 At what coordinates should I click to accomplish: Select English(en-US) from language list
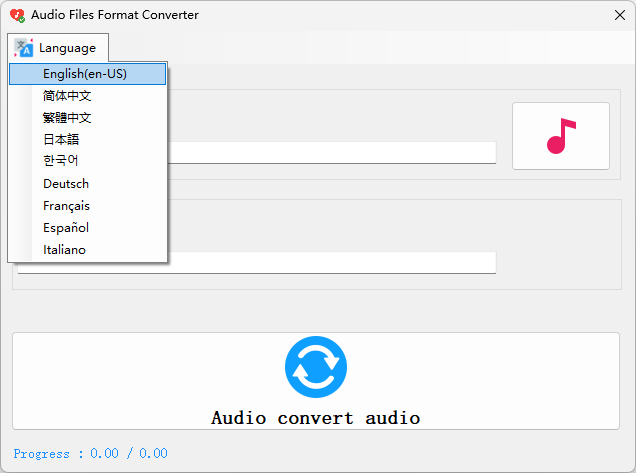(88, 74)
